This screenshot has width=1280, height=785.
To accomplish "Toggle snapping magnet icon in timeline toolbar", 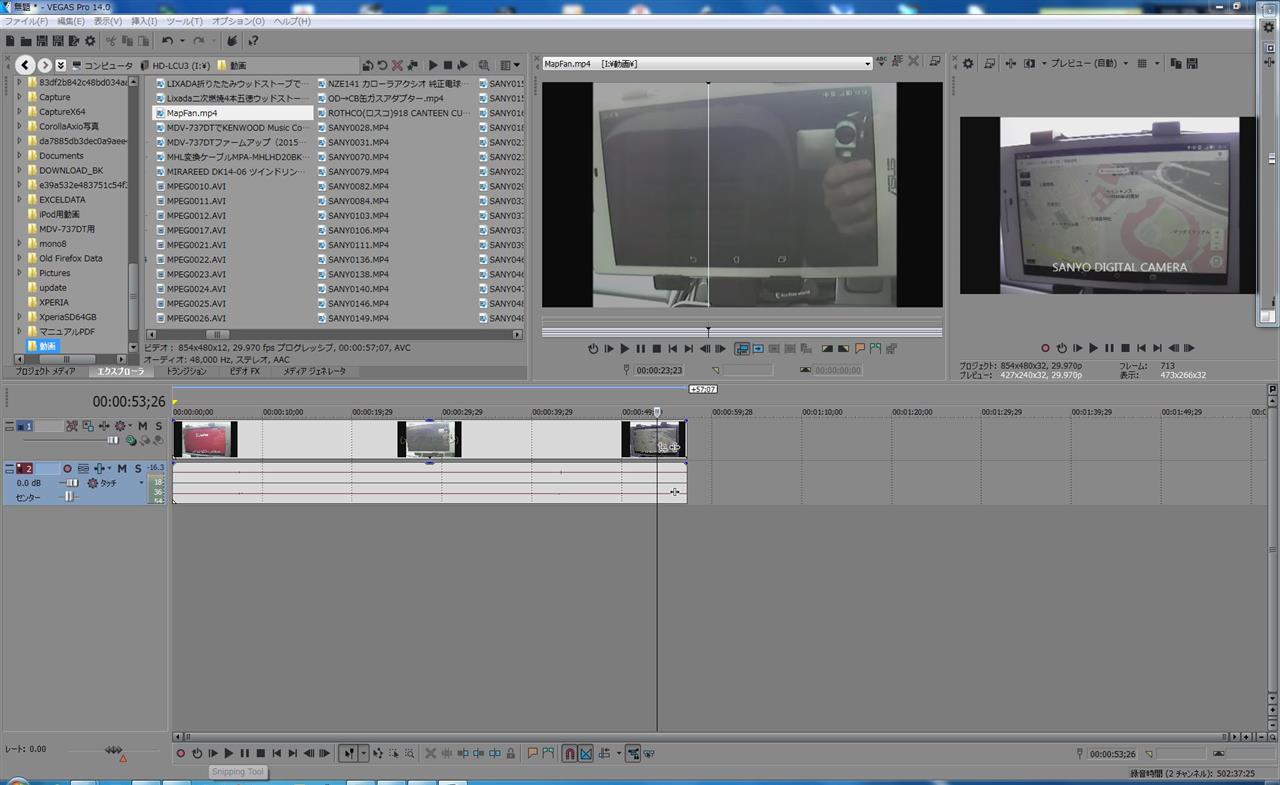I will 569,753.
